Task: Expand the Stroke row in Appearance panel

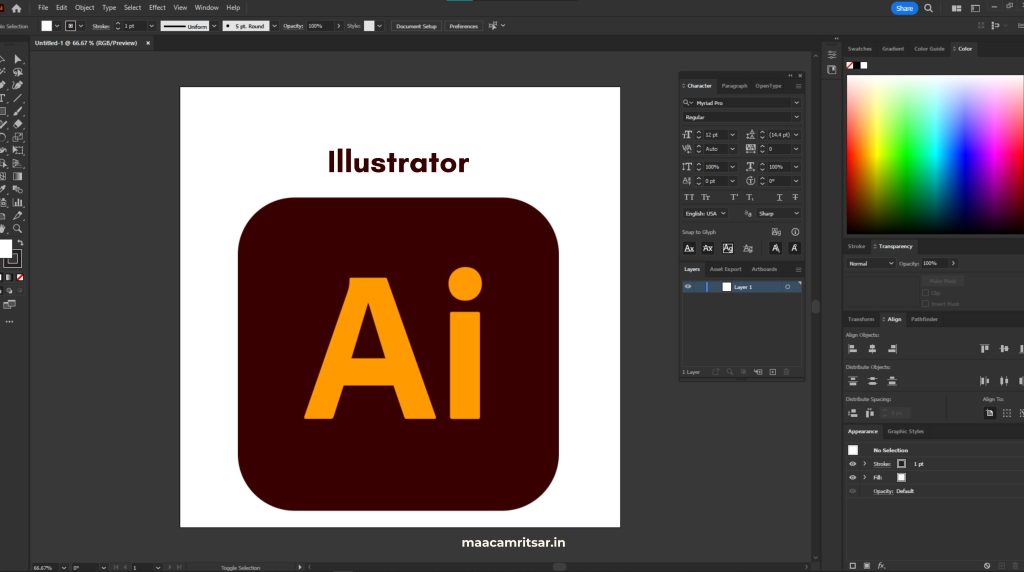Action: 865,464
